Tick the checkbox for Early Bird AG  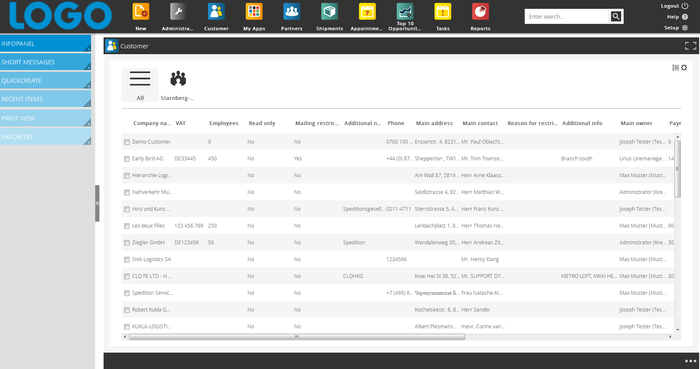pos(127,159)
